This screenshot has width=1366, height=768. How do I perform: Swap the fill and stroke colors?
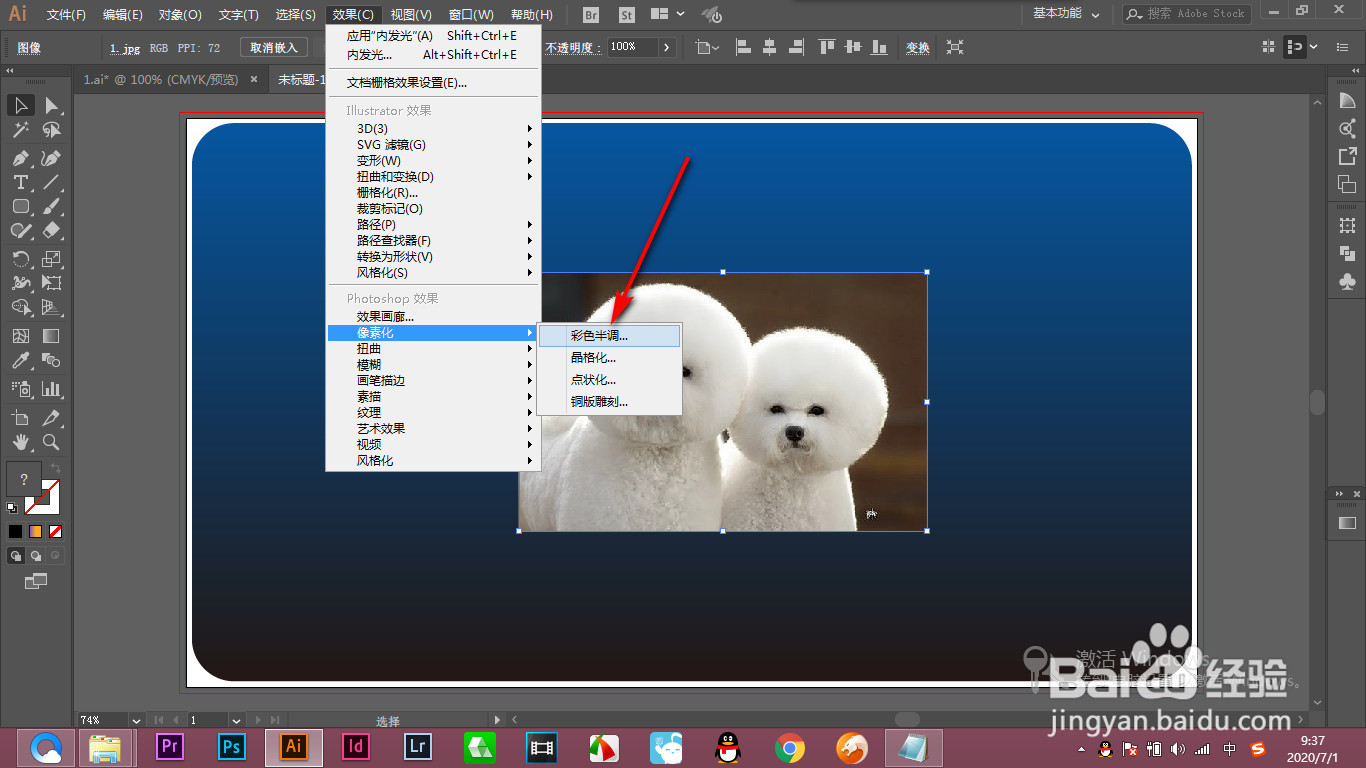pyautogui.click(x=58, y=470)
